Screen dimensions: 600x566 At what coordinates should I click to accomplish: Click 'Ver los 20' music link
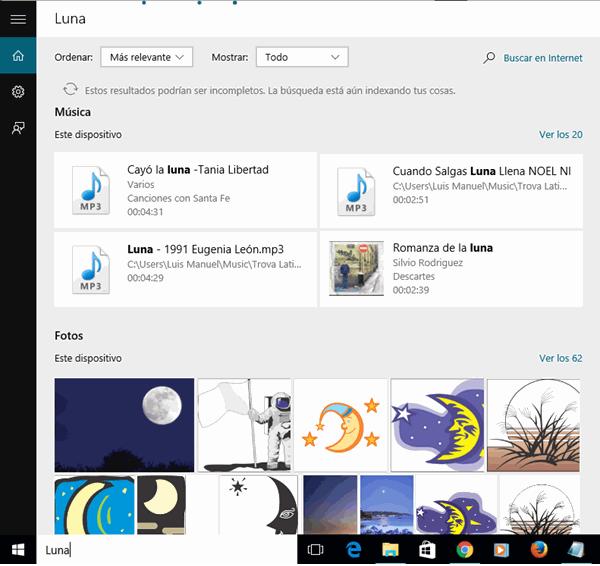point(560,134)
